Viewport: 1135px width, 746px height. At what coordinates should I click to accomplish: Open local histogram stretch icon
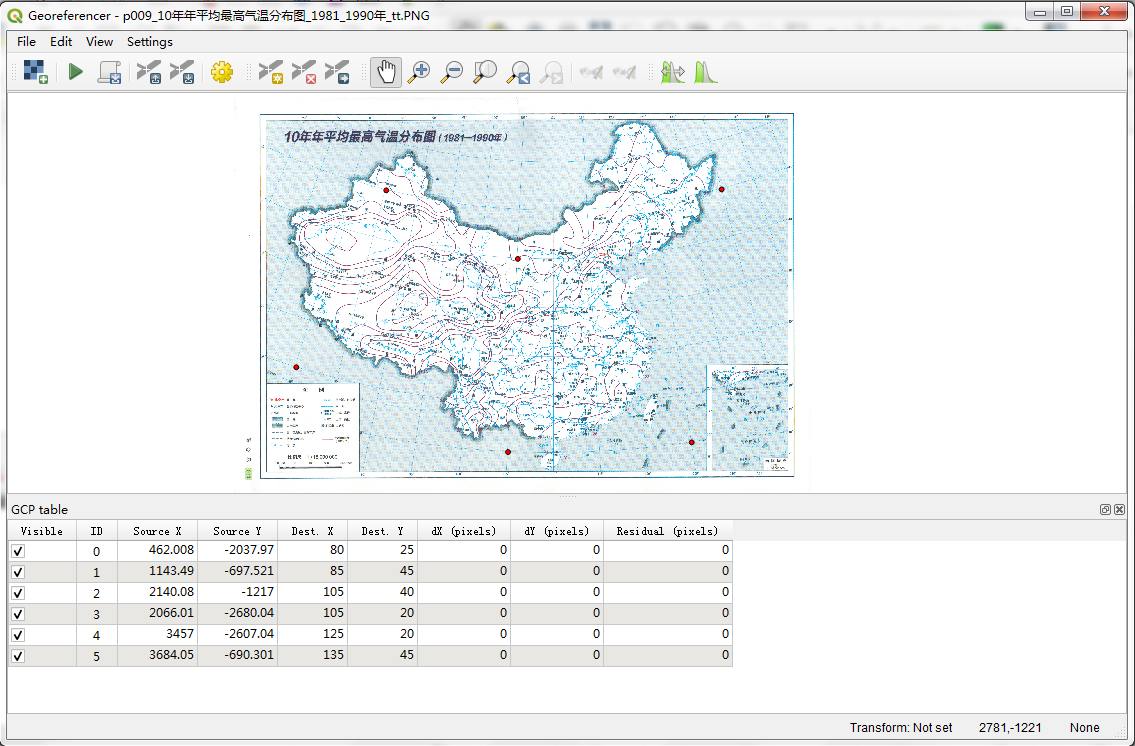(706, 72)
